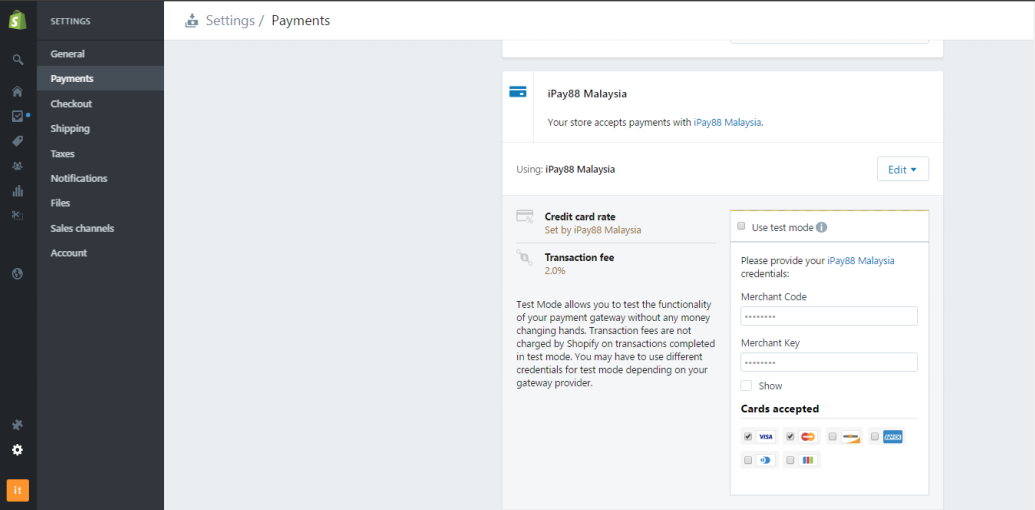Click the Discover card logo
The image size is (1035, 510).
pyautogui.click(x=851, y=437)
